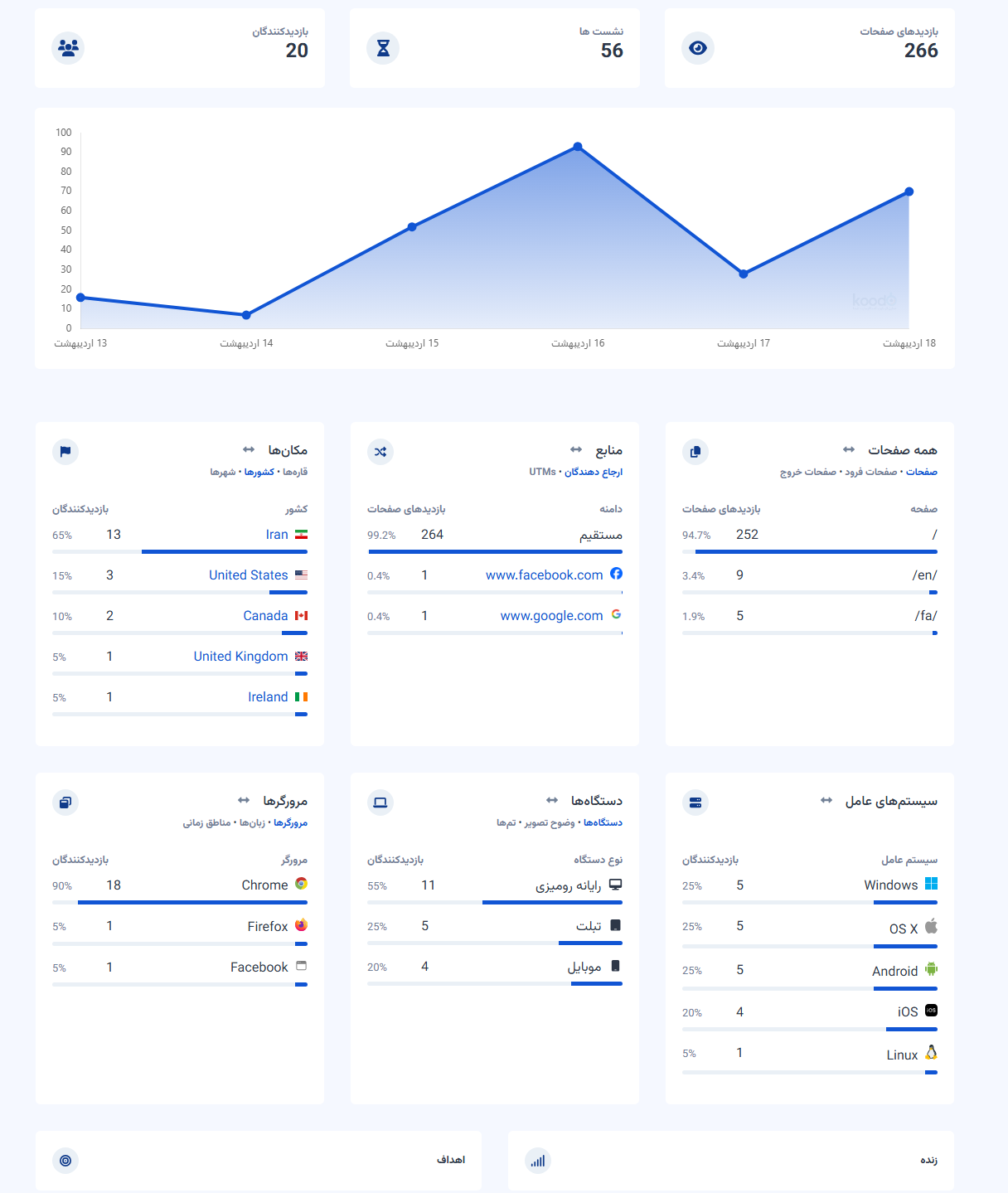Switch to the cities tab (شهرها)
This screenshot has height=1193, width=1008.
pyautogui.click(x=223, y=472)
